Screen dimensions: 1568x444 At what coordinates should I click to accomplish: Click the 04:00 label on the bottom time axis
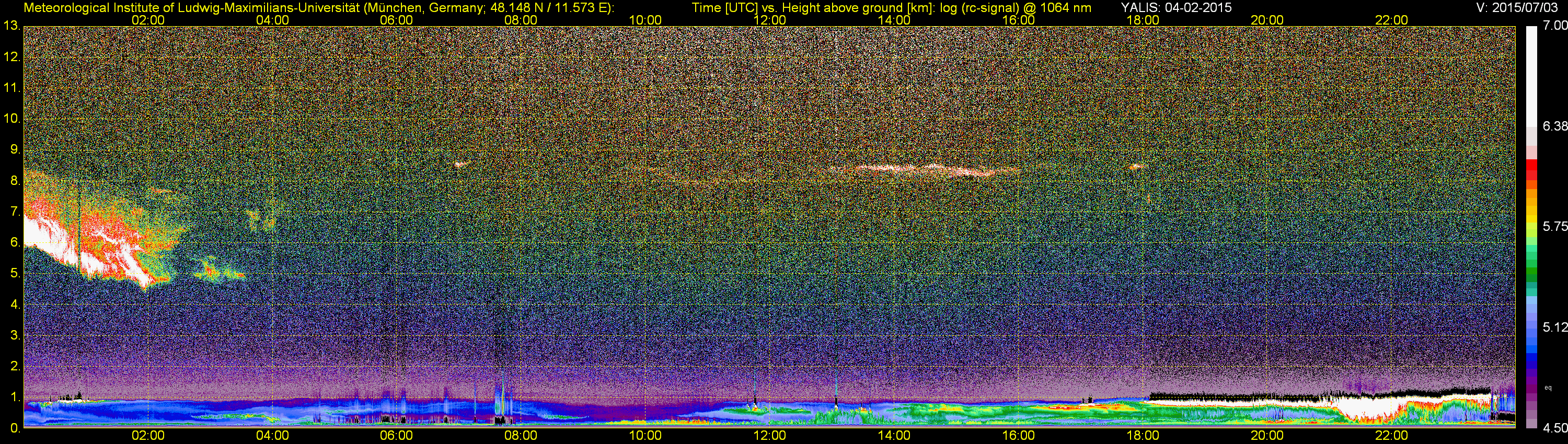[272, 436]
